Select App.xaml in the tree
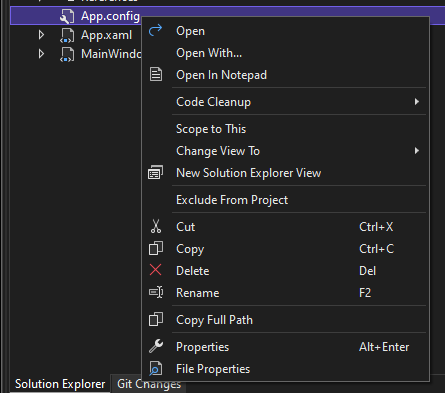445x393 pixels. [106, 35]
